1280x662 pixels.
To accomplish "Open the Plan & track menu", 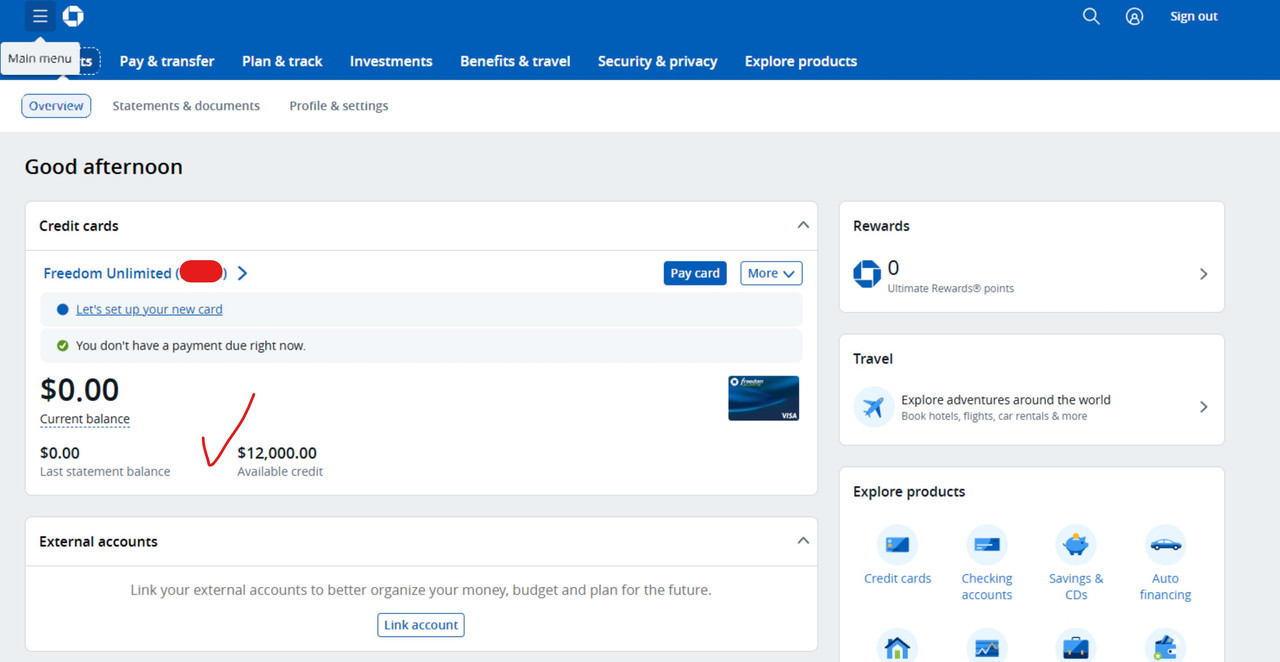I will tap(282, 61).
